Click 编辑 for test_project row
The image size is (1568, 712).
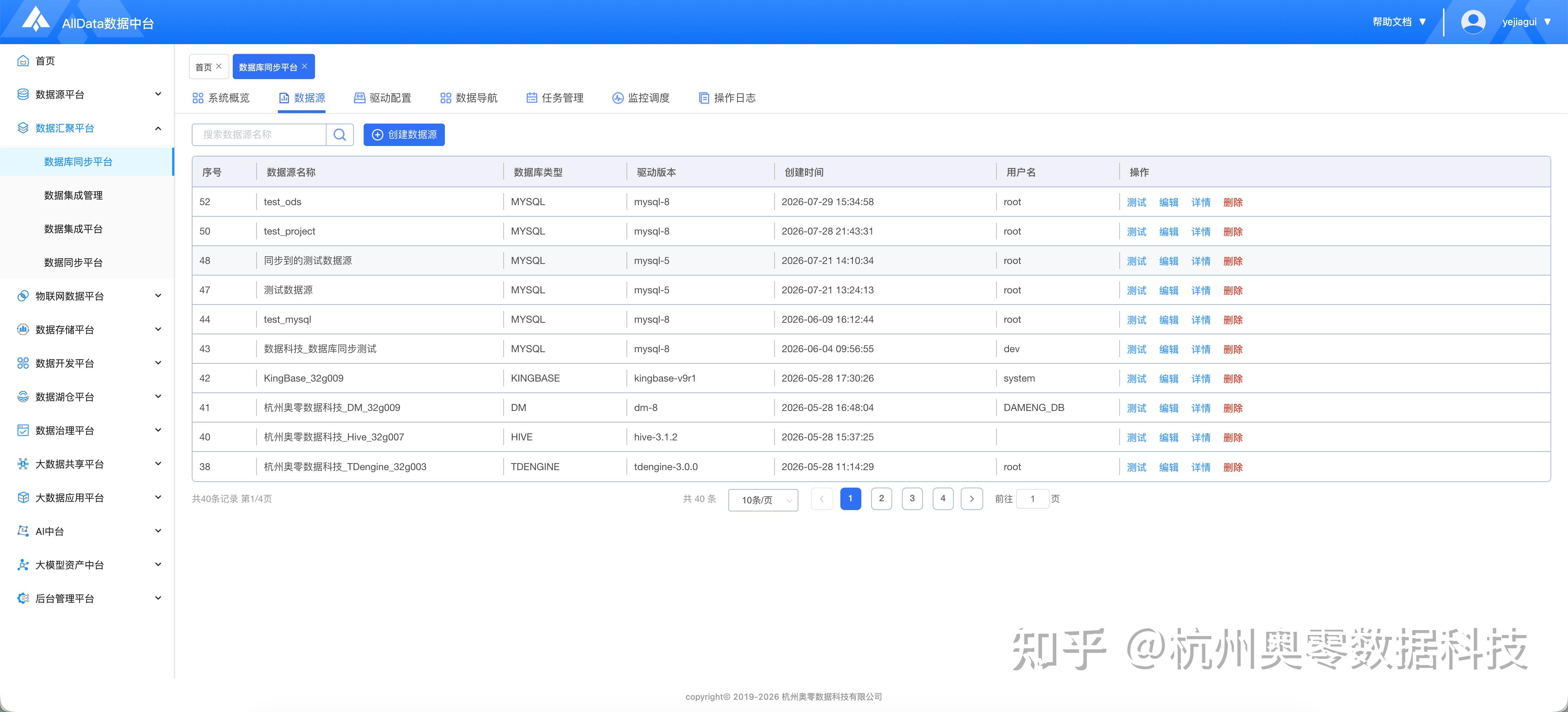tap(1169, 231)
